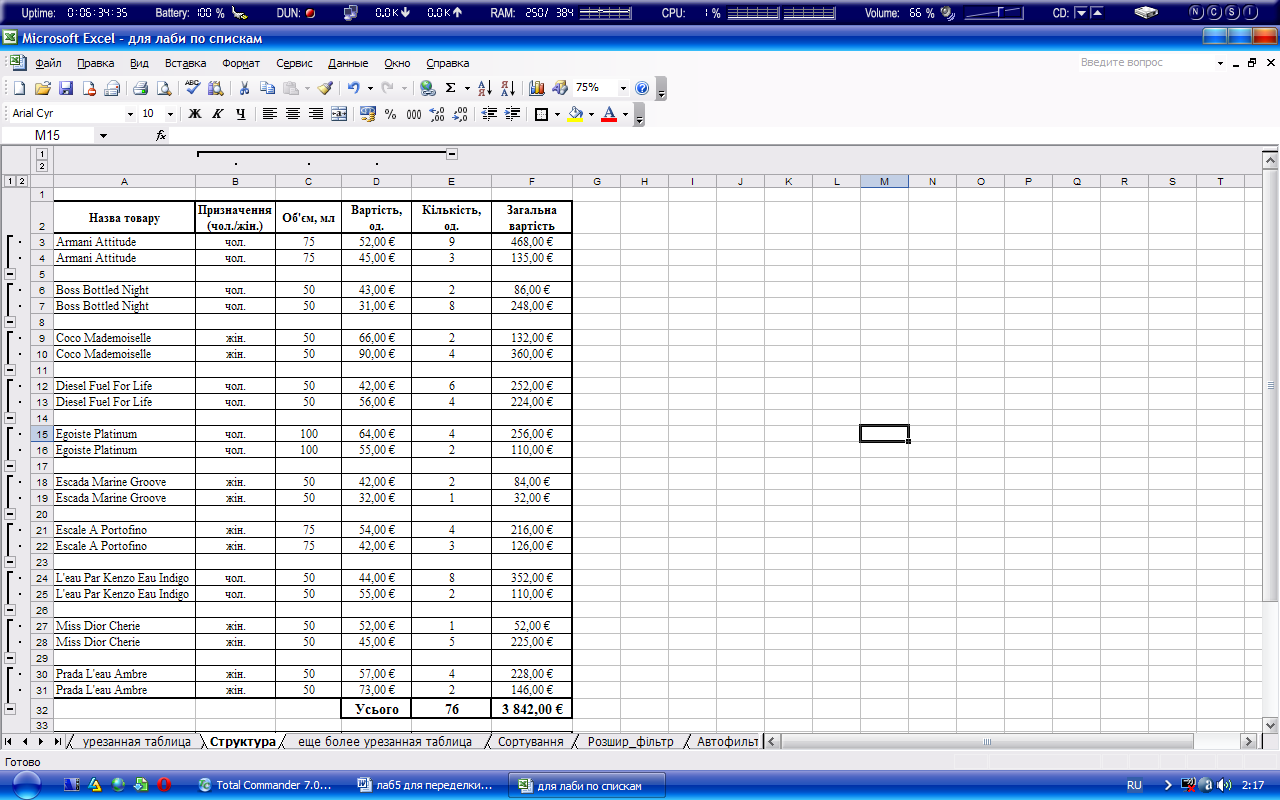Merge and center cells icon
The width and height of the screenshot is (1280, 800).
pyautogui.click(x=339, y=114)
